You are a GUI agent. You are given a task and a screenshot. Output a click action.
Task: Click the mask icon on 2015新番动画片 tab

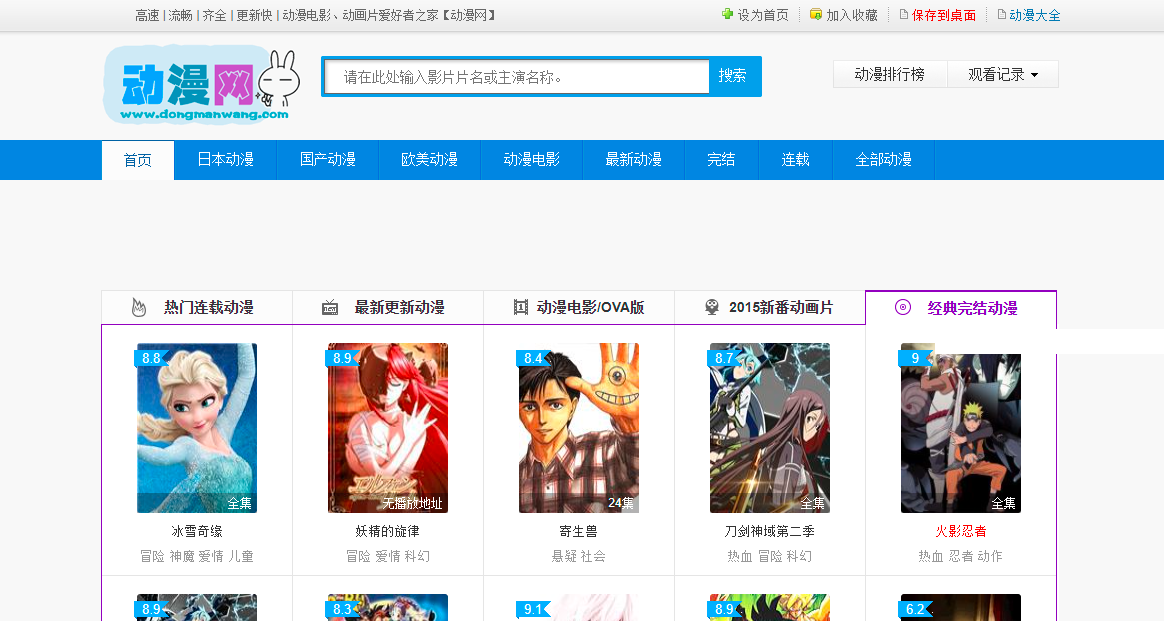[x=711, y=307]
